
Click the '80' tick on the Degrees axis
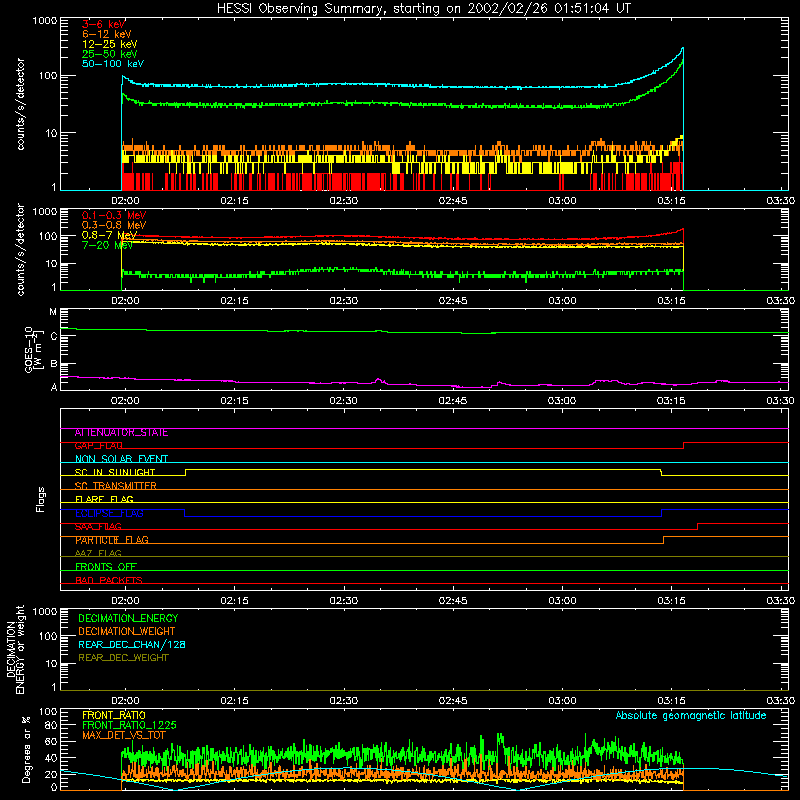click(x=51, y=725)
